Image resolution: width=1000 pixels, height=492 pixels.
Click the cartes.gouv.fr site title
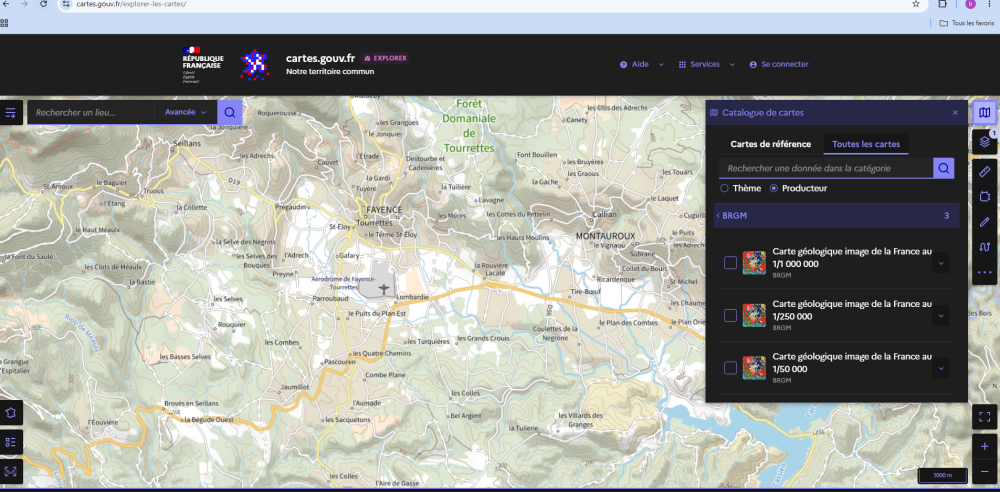pos(320,58)
